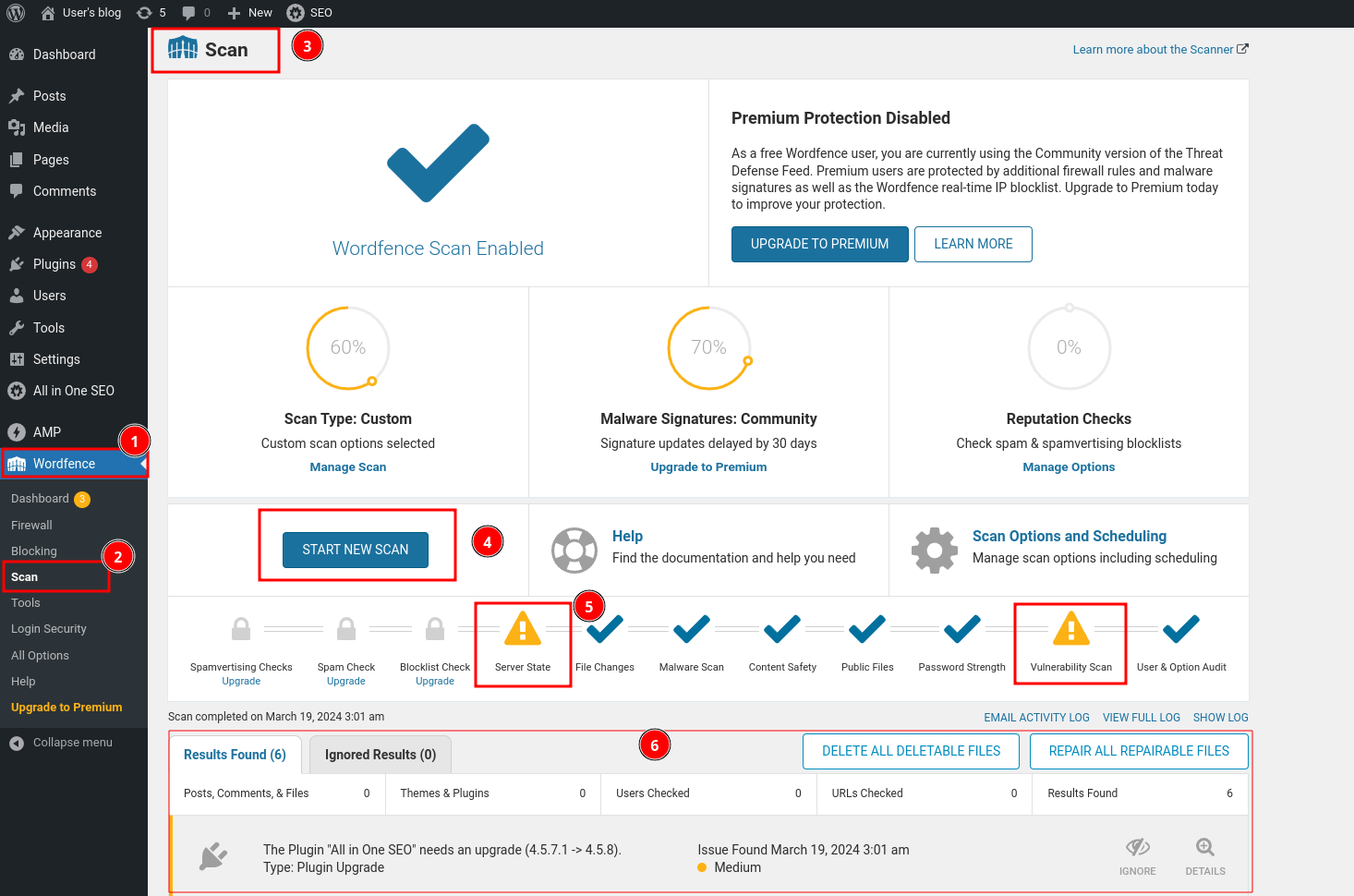The image size is (1354, 896).
Task: Switch to the Ignored Results tab
Action: (380, 755)
